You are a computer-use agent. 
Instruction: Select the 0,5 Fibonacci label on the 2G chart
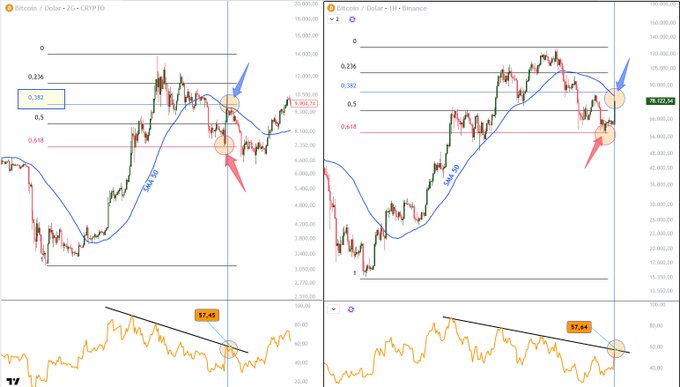39,117
